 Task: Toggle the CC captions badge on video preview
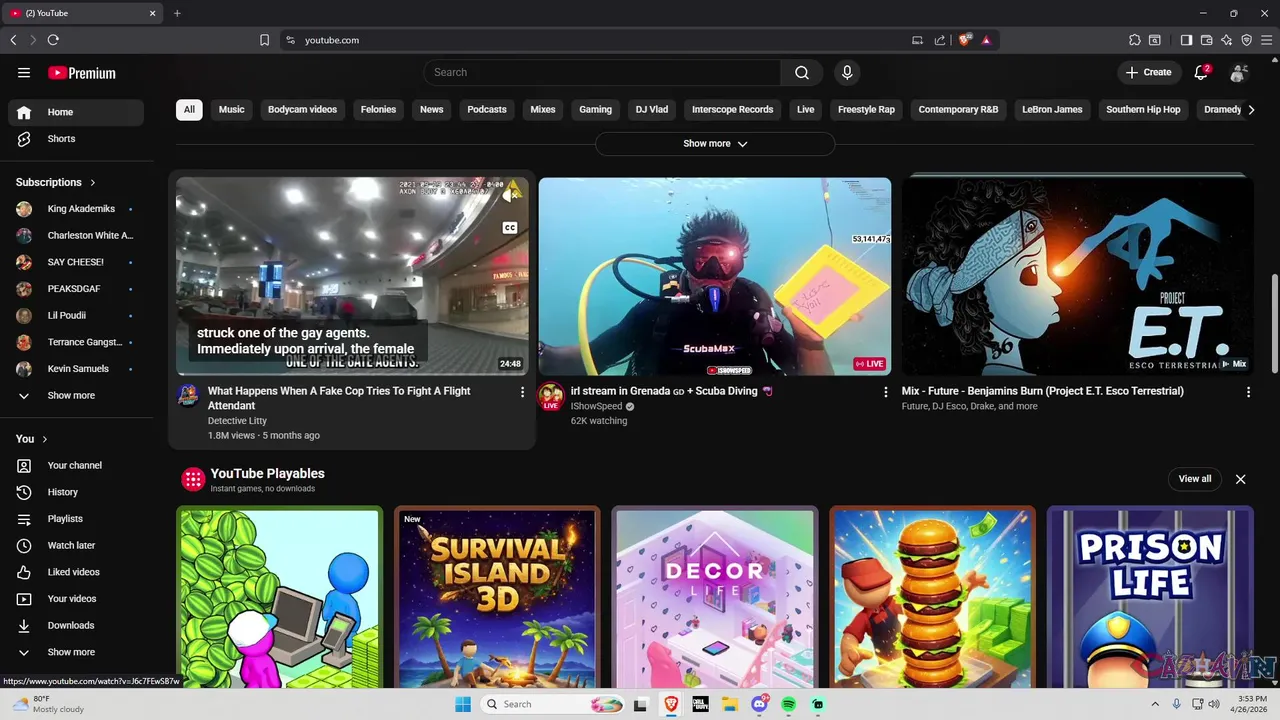(x=510, y=228)
